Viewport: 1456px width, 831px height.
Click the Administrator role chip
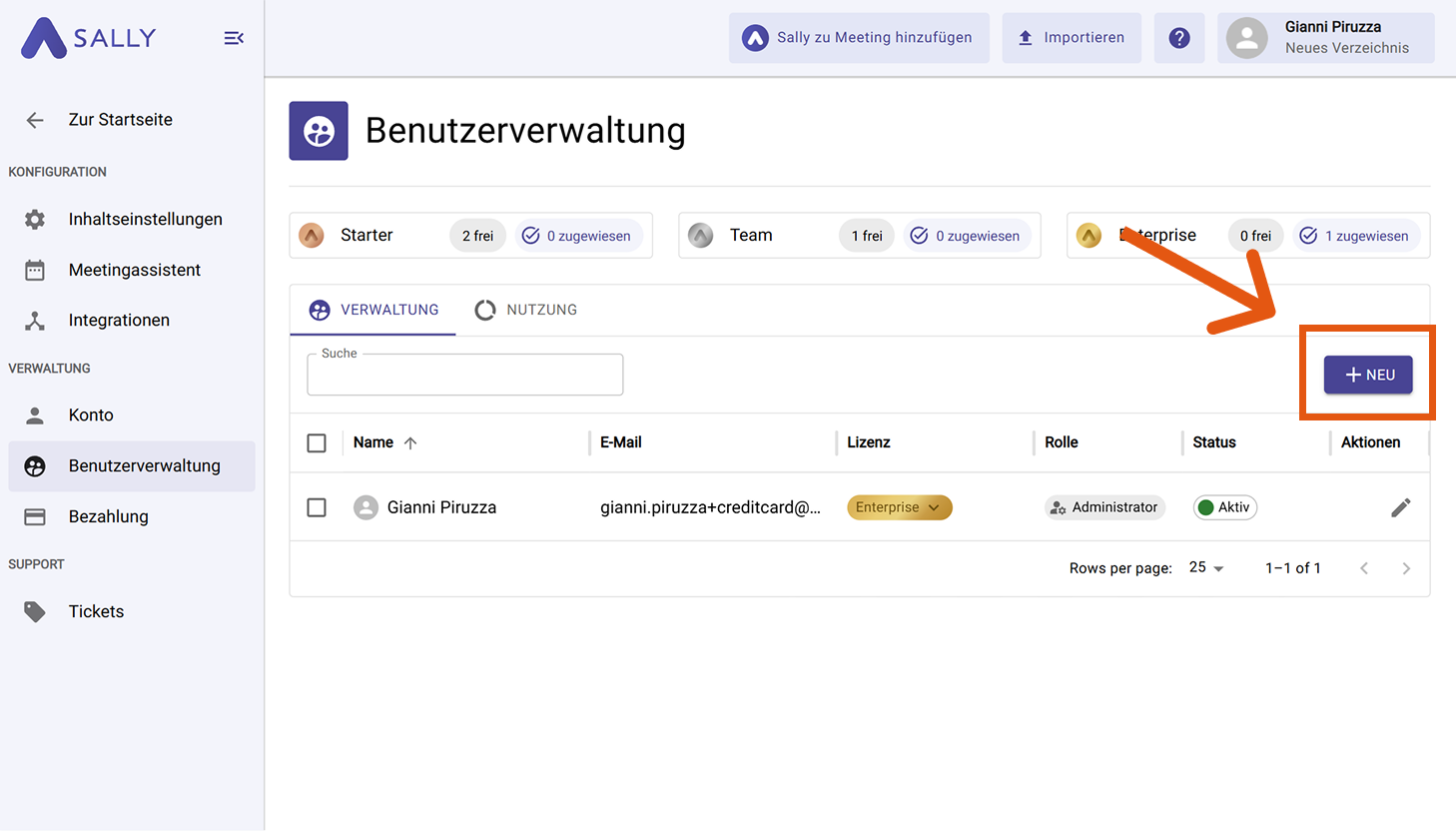click(x=1105, y=507)
